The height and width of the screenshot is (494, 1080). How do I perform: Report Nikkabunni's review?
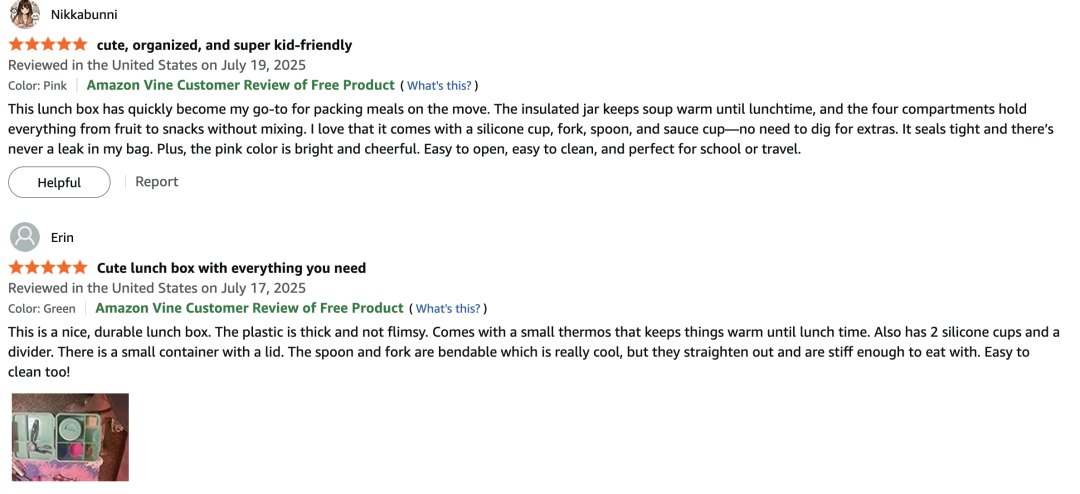[x=157, y=182]
